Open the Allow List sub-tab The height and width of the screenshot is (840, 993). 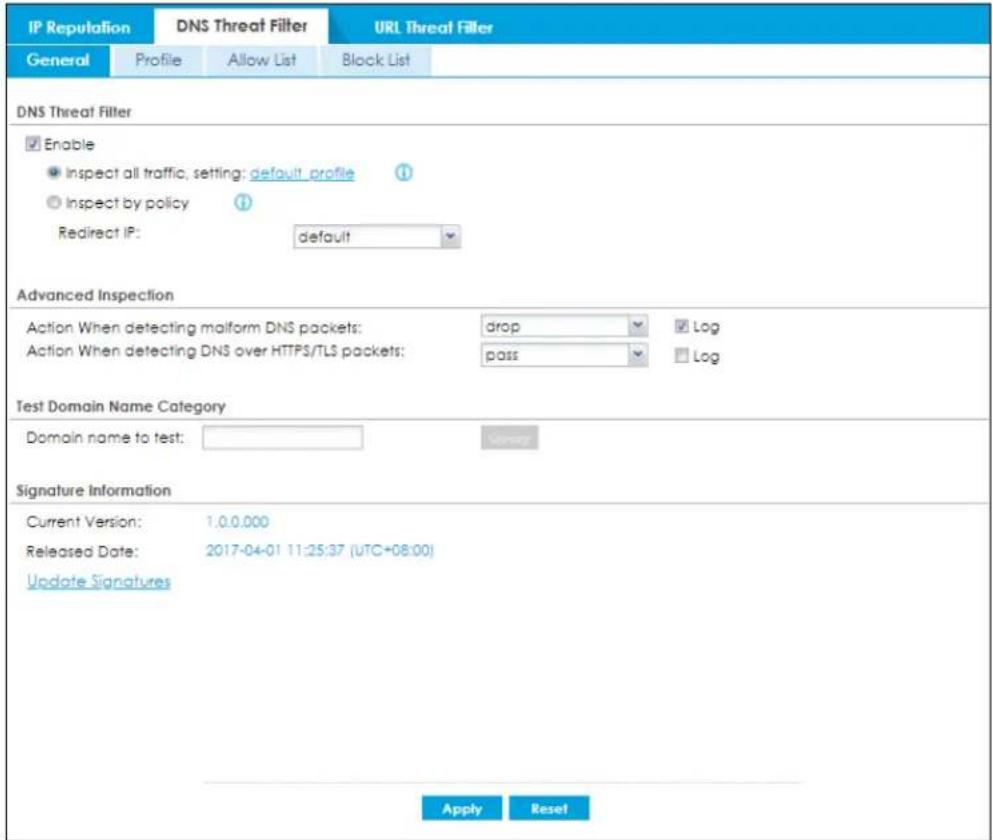(x=262, y=60)
